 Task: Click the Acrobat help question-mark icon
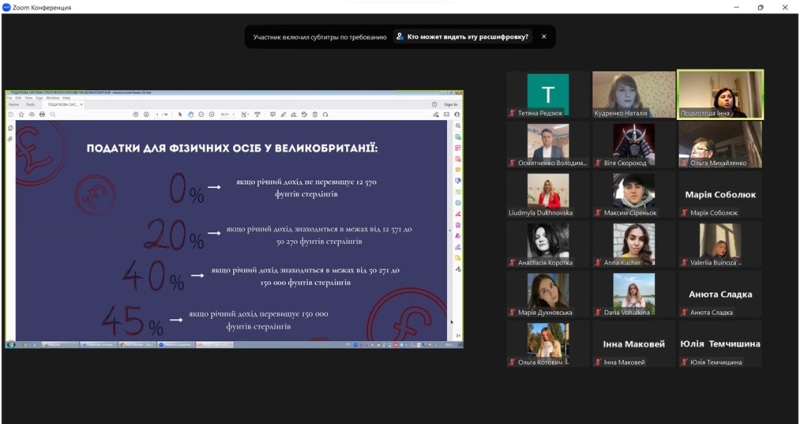pos(434,105)
